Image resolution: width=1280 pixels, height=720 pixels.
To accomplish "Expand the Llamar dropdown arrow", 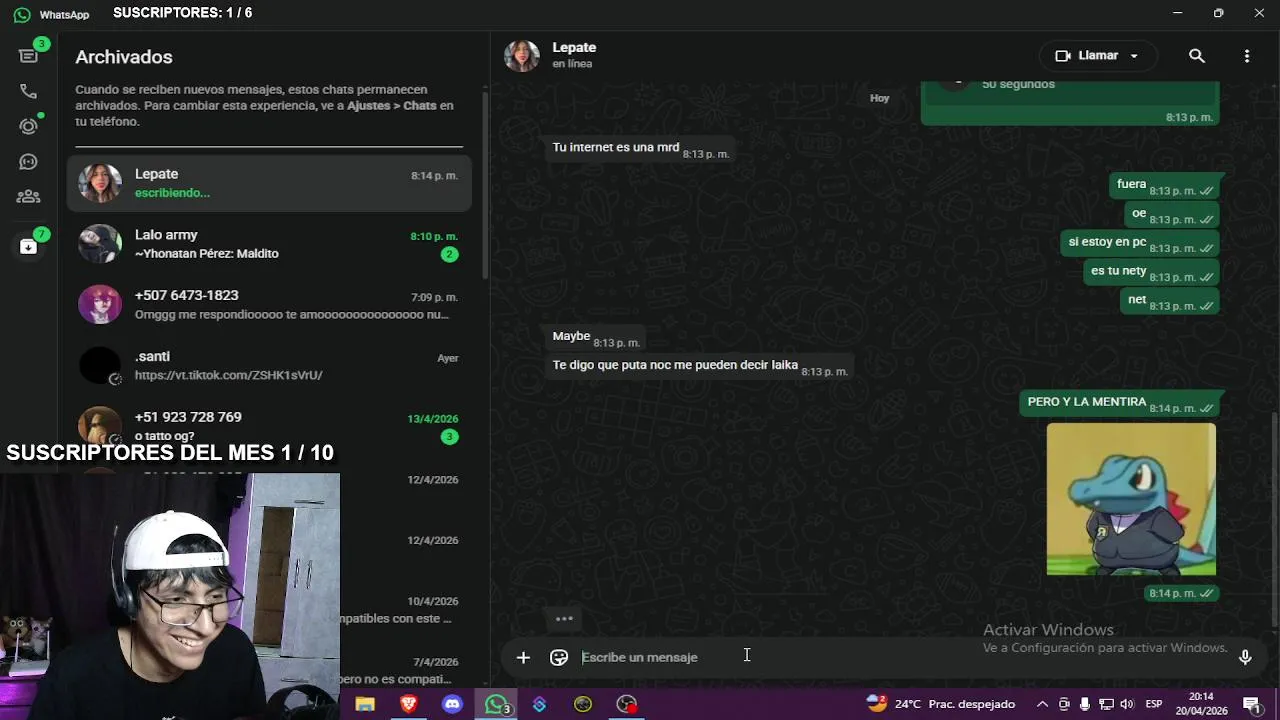I will (1134, 56).
